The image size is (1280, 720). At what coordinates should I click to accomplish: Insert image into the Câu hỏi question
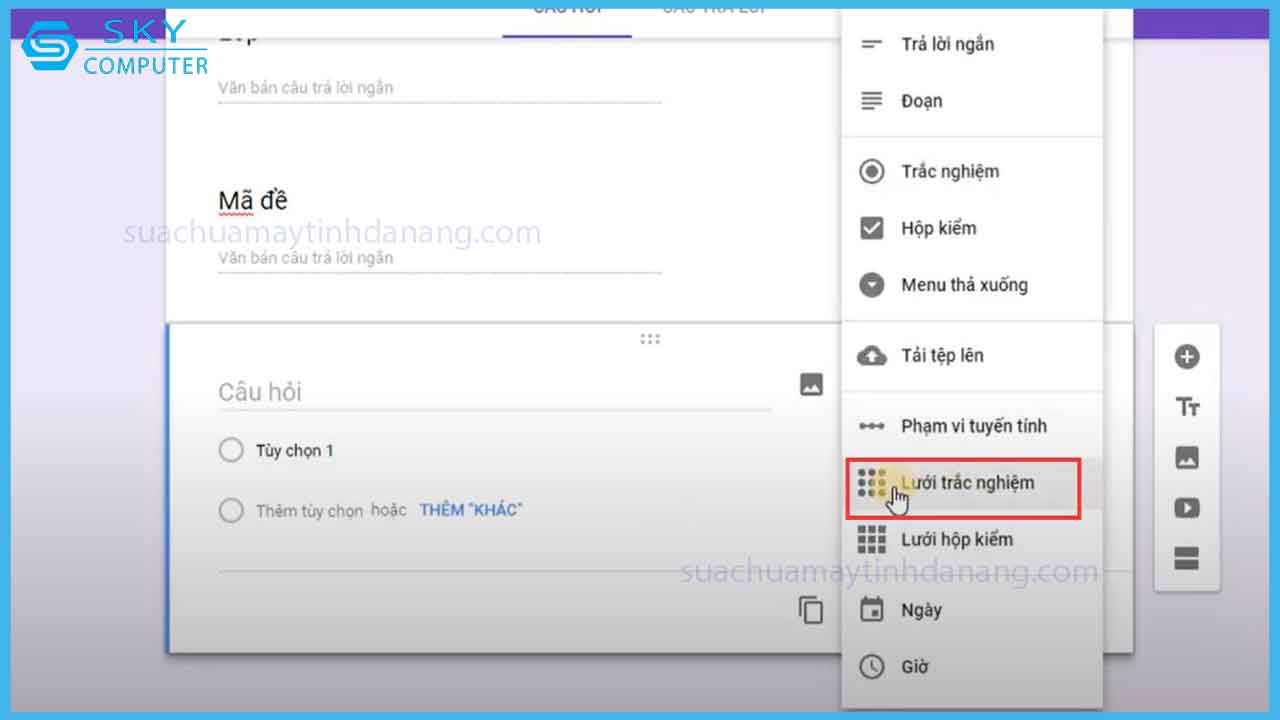pos(812,384)
